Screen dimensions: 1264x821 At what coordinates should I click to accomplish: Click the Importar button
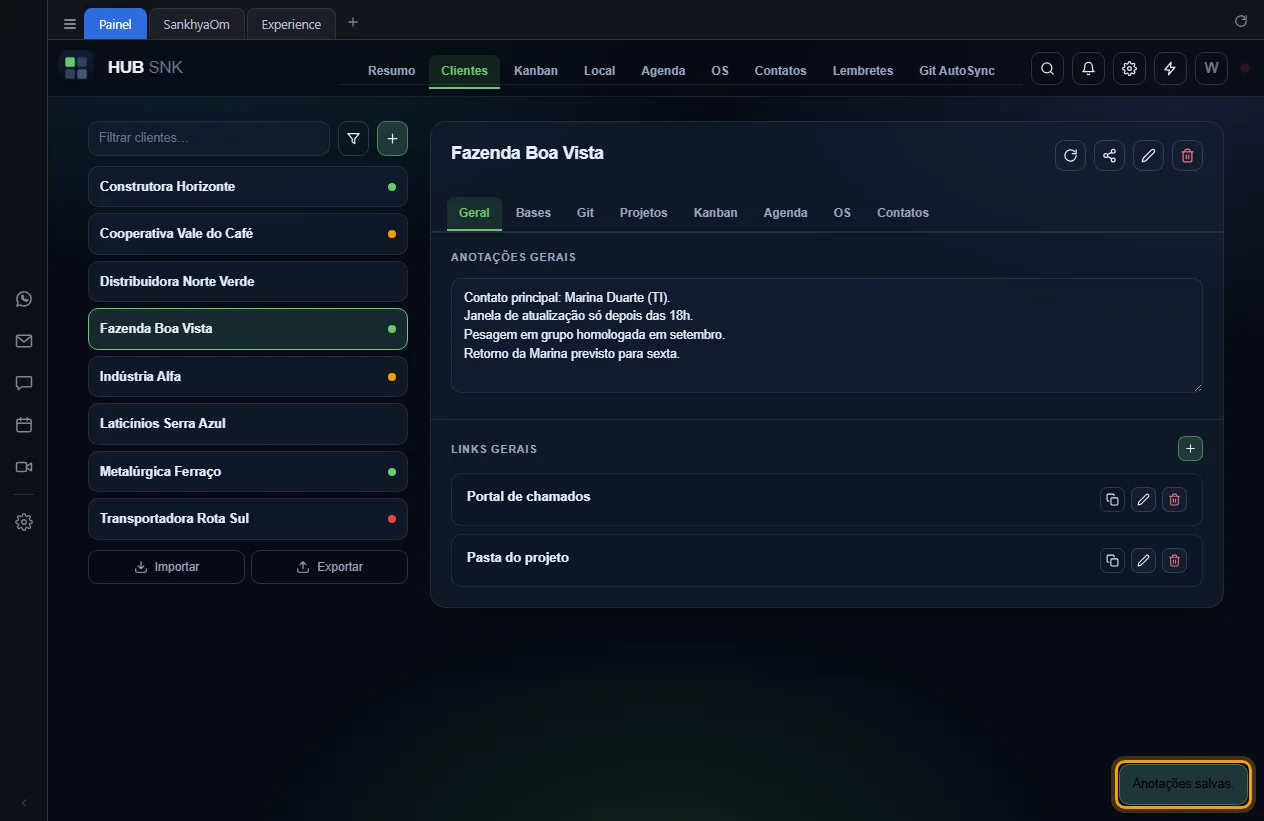tap(166, 567)
